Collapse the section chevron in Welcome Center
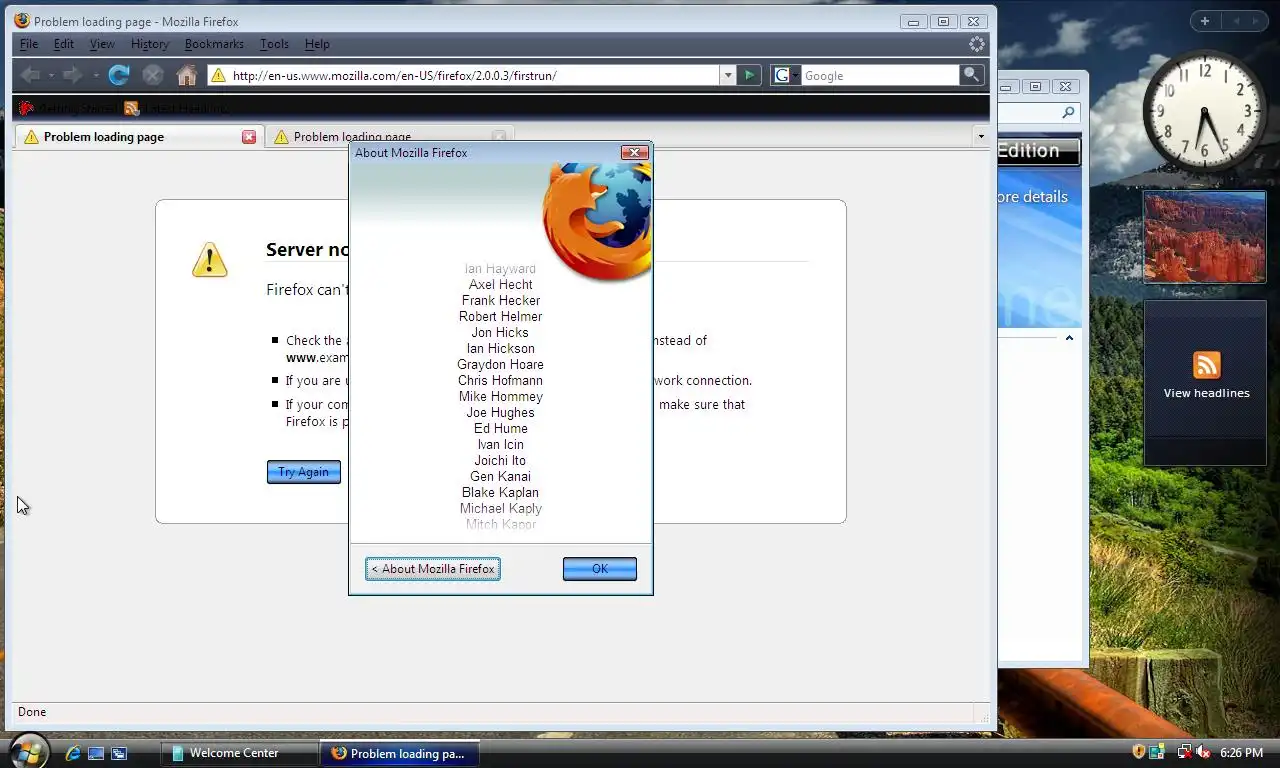The image size is (1280, 768). (1069, 338)
